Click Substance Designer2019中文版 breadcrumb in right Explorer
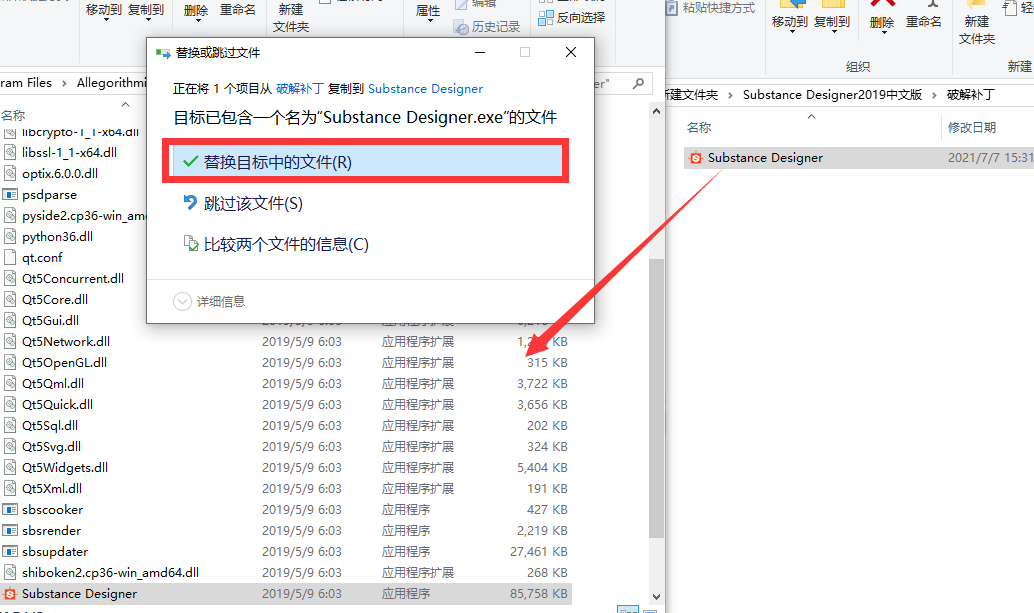Viewport: 1034px width, 613px height. [832, 95]
